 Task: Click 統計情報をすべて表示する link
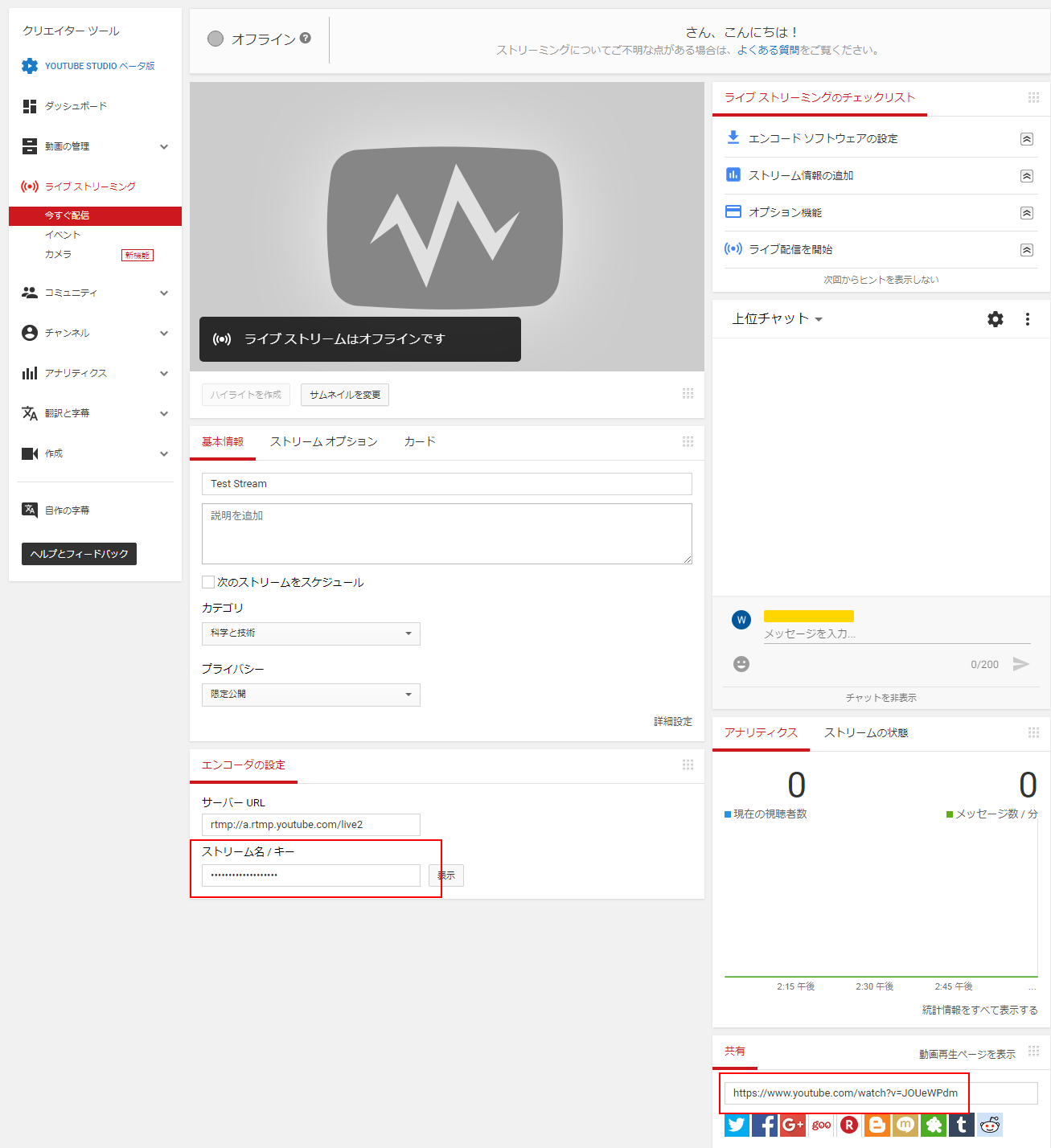pos(980,1010)
